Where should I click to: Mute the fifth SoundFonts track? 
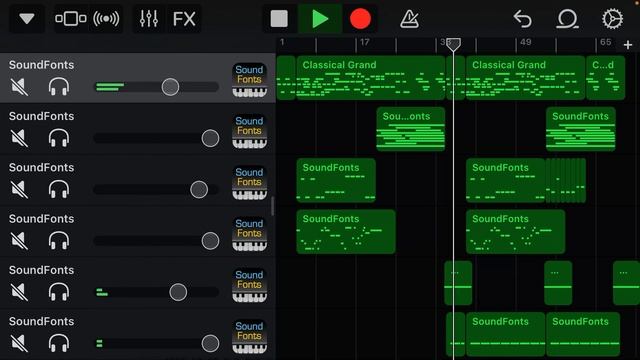[x=19, y=292]
